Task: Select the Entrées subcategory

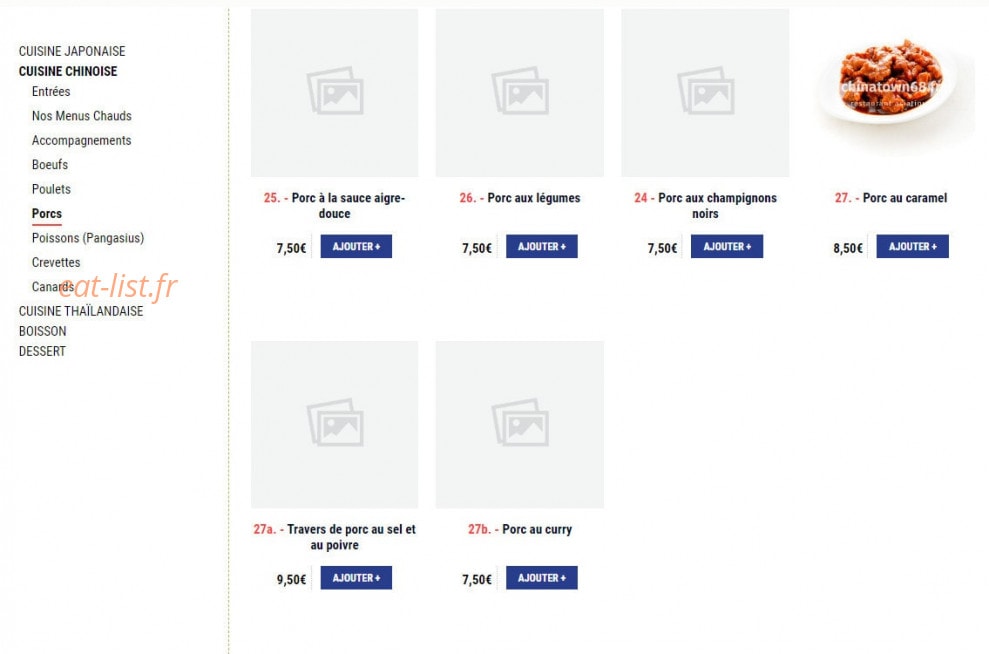Action: (x=51, y=91)
